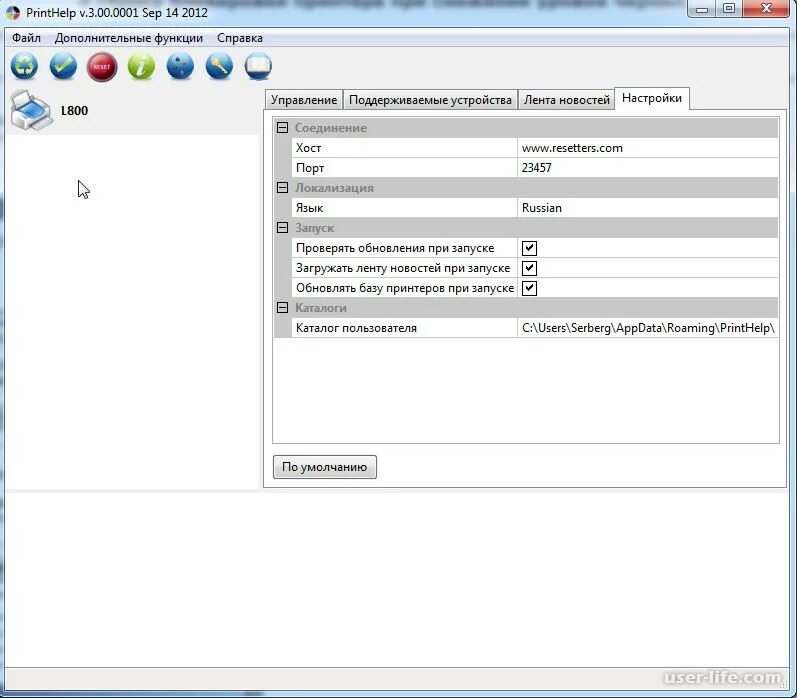Select the 'Порт' property label
The width and height of the screenshot is (797, 698).
310,168
